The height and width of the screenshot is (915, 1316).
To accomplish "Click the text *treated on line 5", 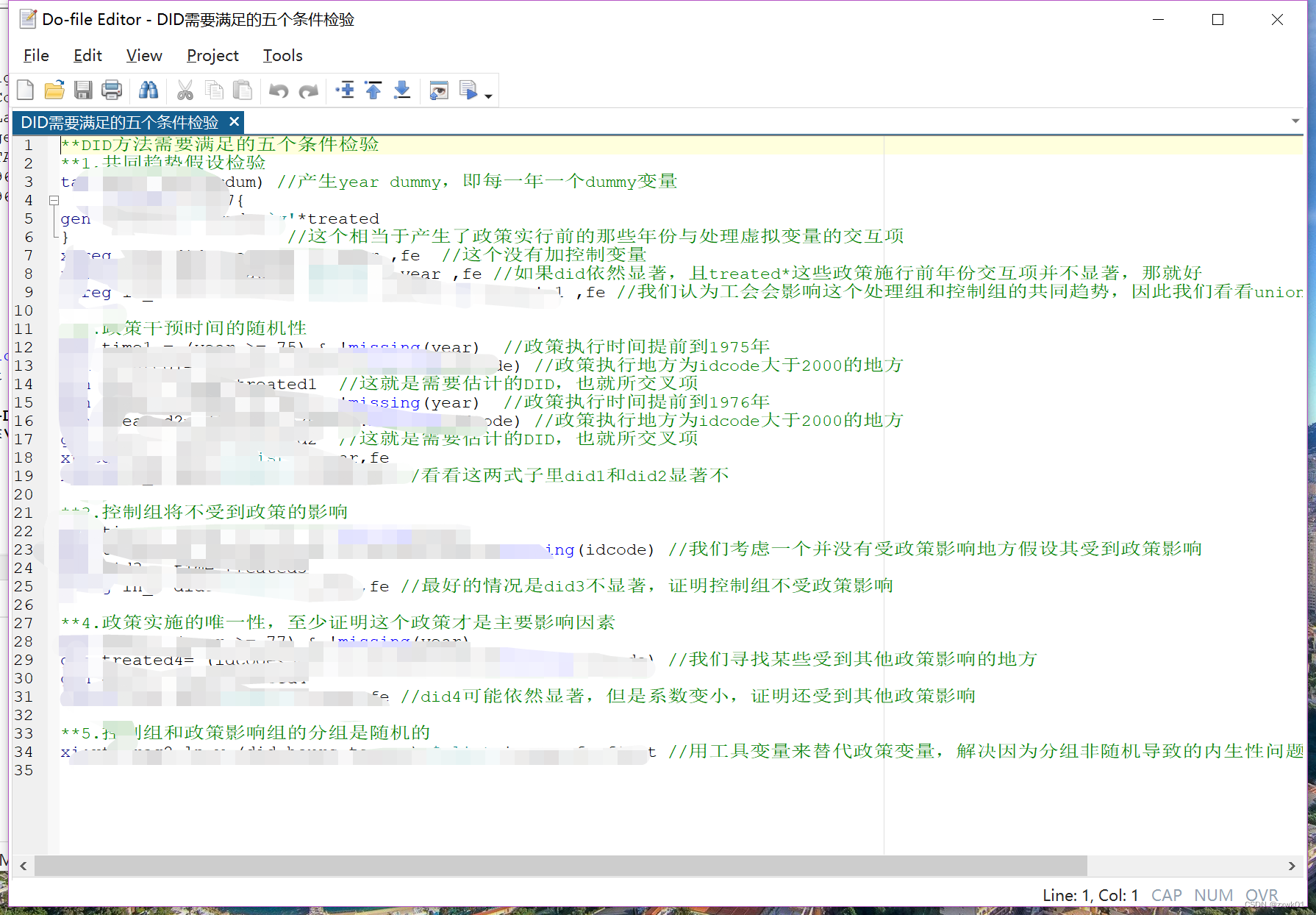I will (338, 218).
